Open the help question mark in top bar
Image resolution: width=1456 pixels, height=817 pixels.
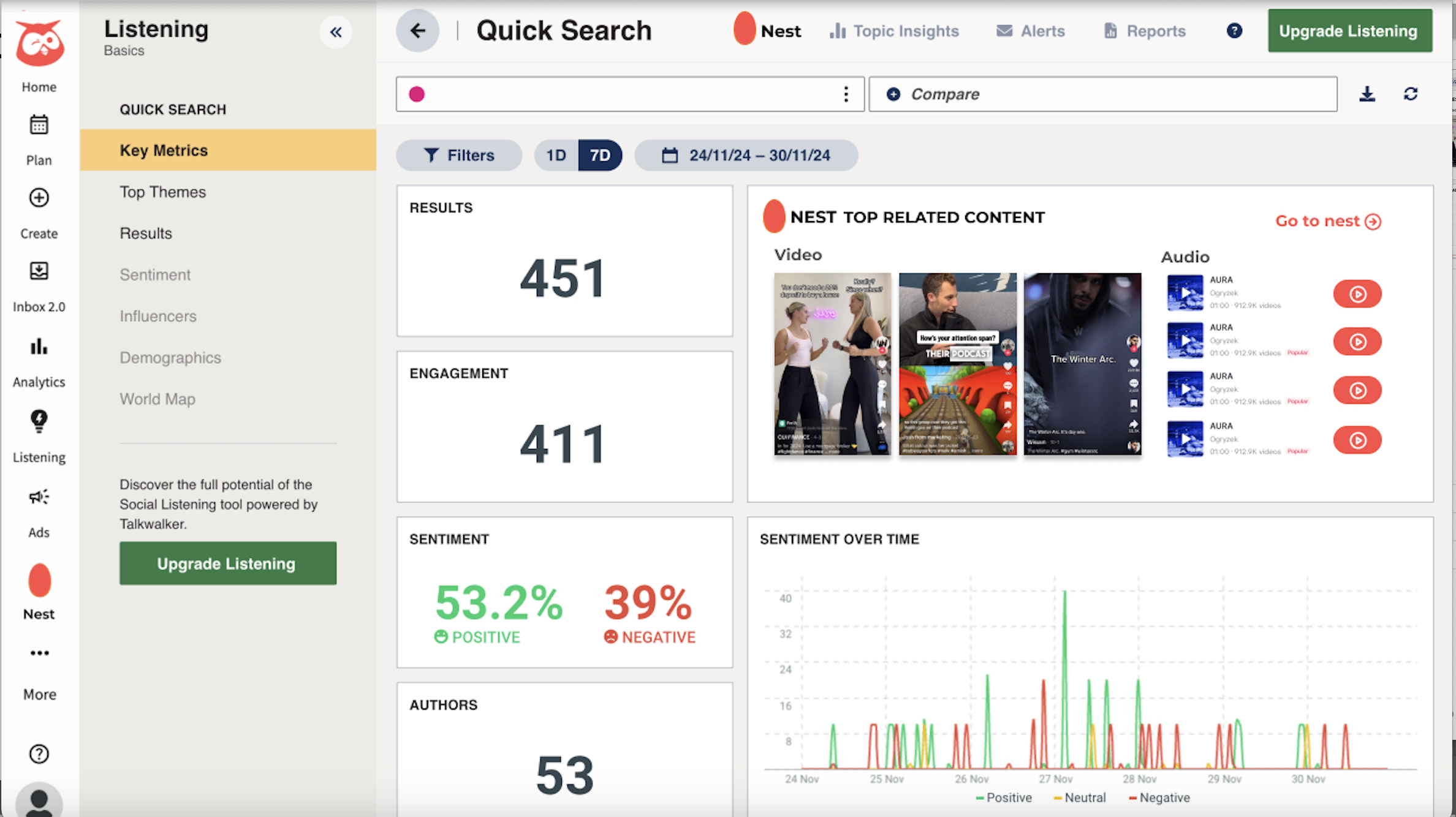pyautogui.click(x=1234, y=31)
